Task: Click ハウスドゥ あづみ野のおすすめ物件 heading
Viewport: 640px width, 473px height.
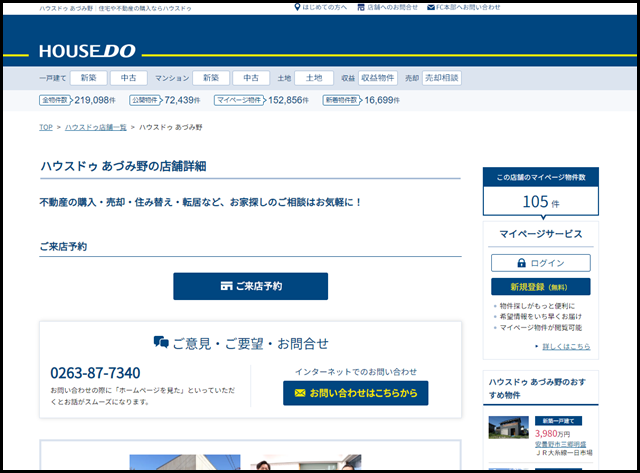Action: pyautogui.click(x=537, y=388)
